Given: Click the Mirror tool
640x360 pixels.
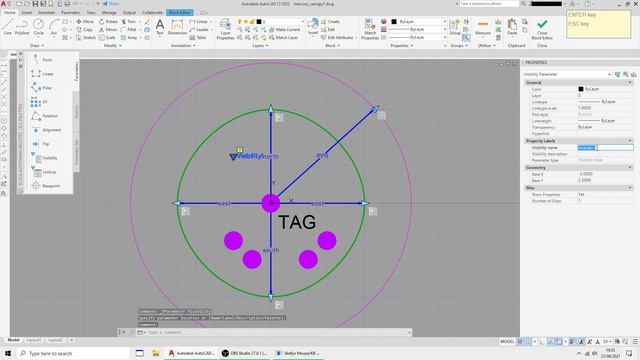Looking at the screenshot, I should tap(108, 29).
